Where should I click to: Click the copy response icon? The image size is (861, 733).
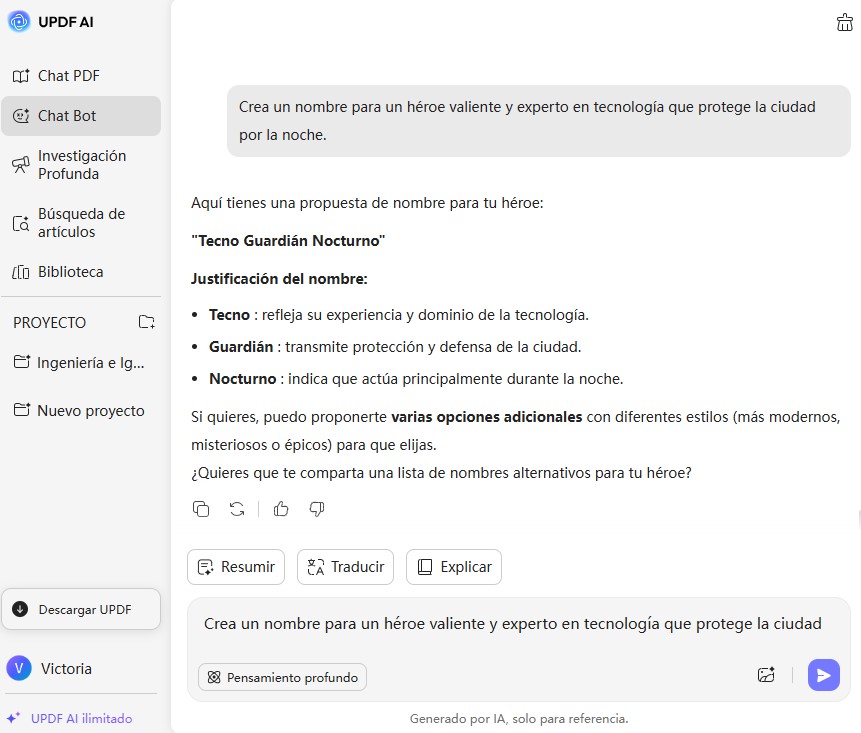[x=201, y=509]
